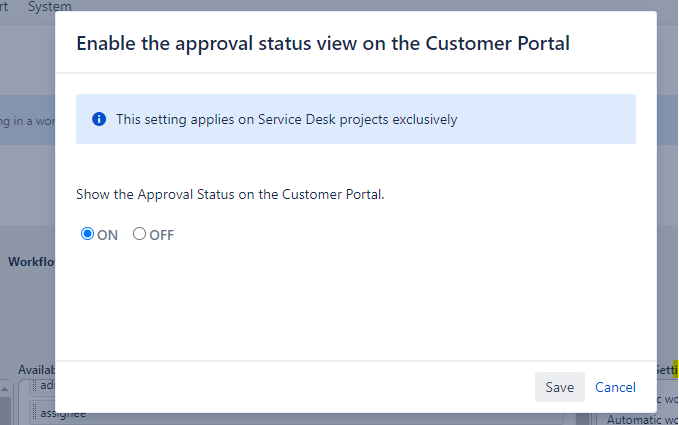Click the Service Desk projects info banner
The image size is (679, 425).
point(356,119)
